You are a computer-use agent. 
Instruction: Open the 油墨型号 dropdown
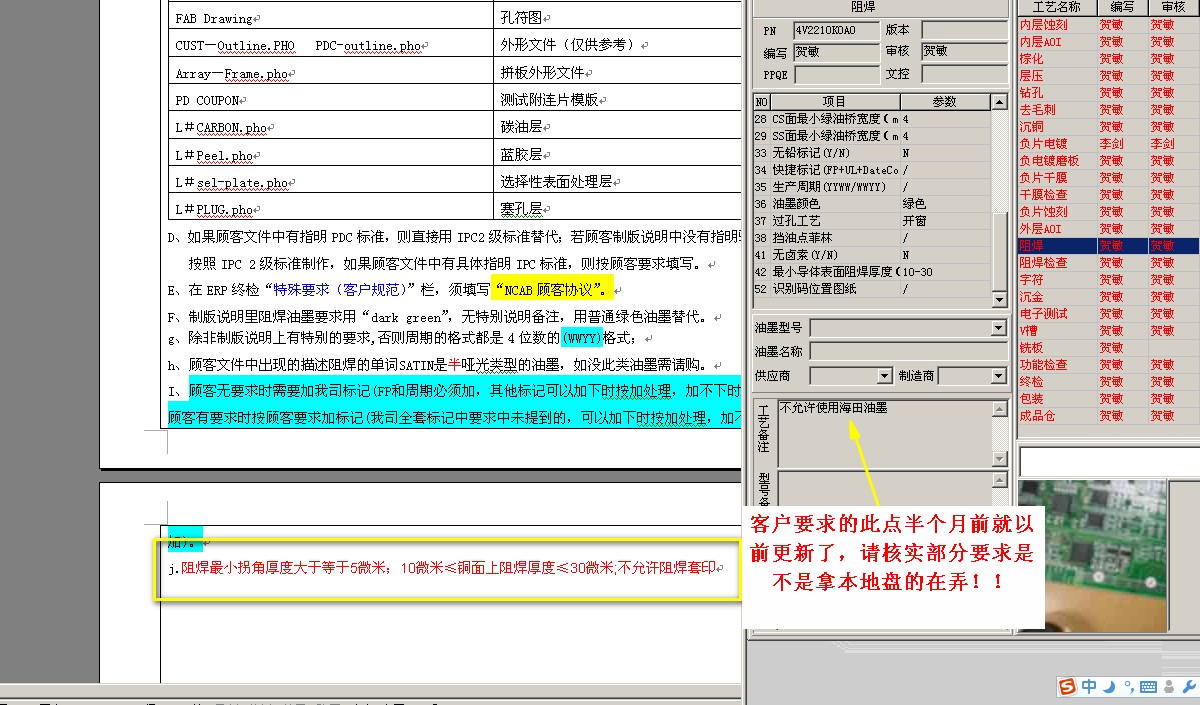coord(998,328)
